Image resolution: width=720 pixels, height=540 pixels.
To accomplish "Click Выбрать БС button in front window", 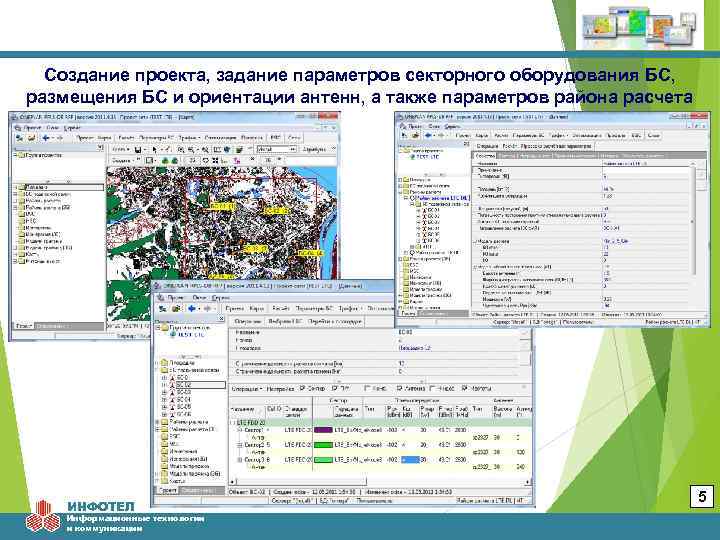I will click(x=285, y=321).
